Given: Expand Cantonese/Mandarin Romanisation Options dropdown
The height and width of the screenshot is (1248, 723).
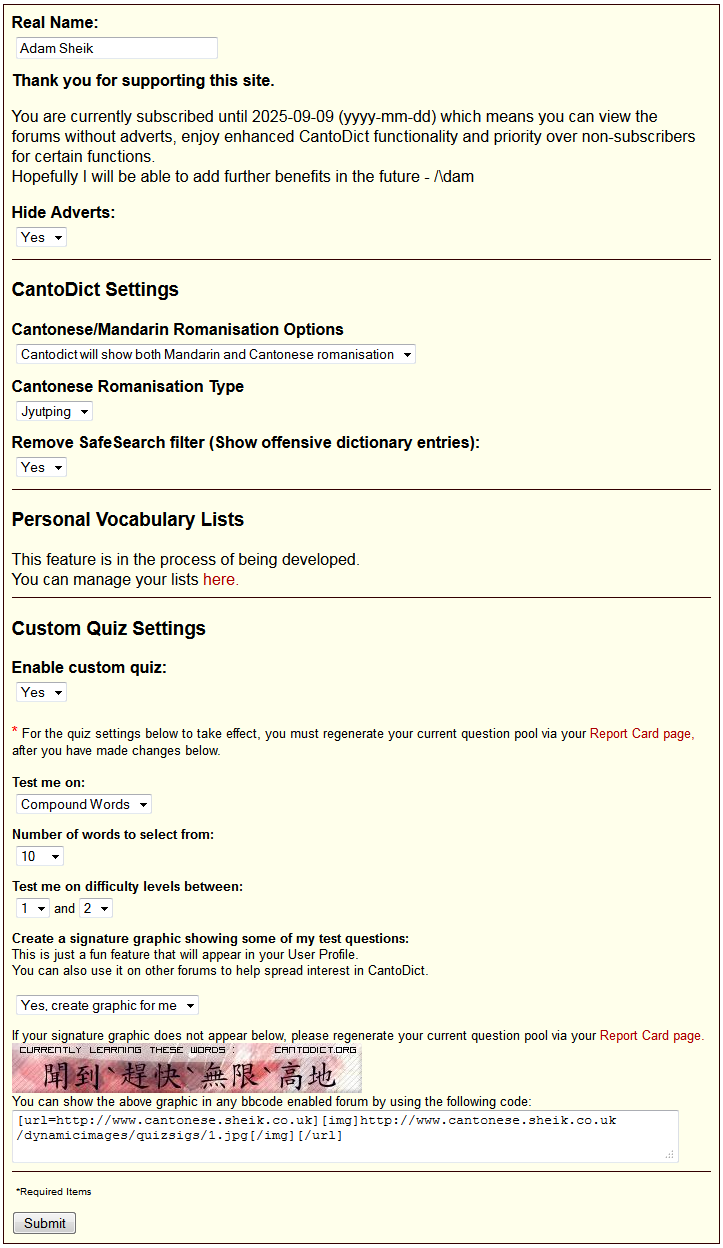Looking at the screenshot, I should (216, 354).
